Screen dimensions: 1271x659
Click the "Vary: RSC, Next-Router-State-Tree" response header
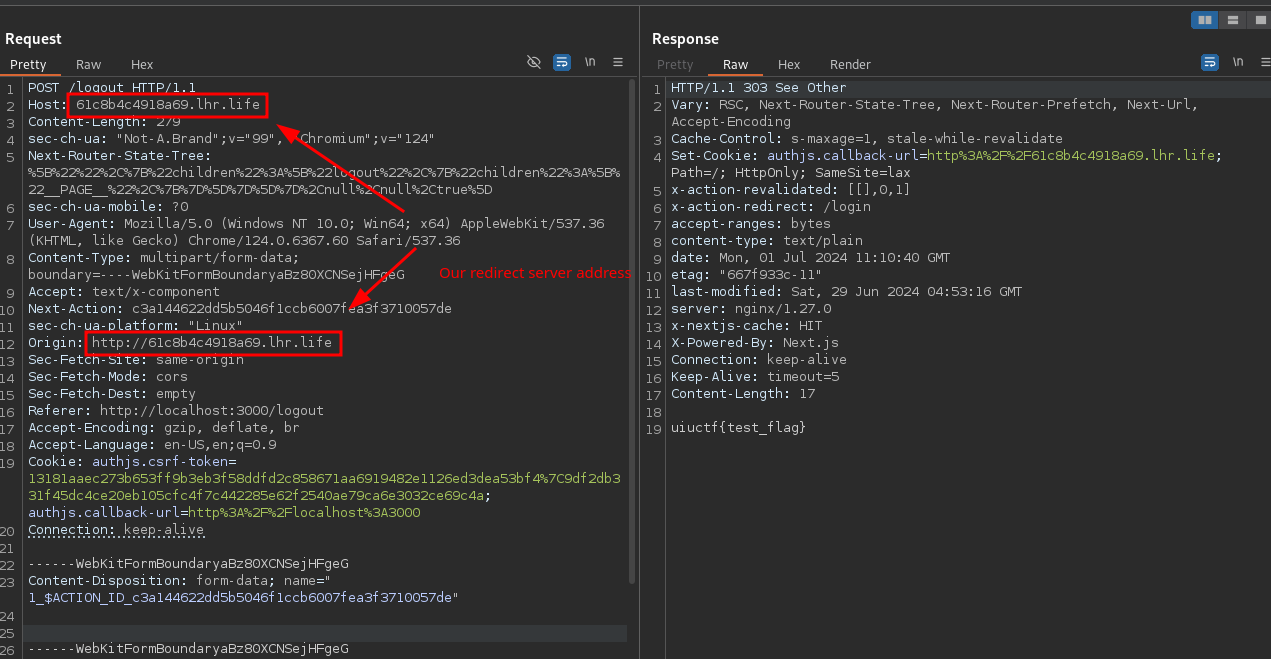coord(935,104)
